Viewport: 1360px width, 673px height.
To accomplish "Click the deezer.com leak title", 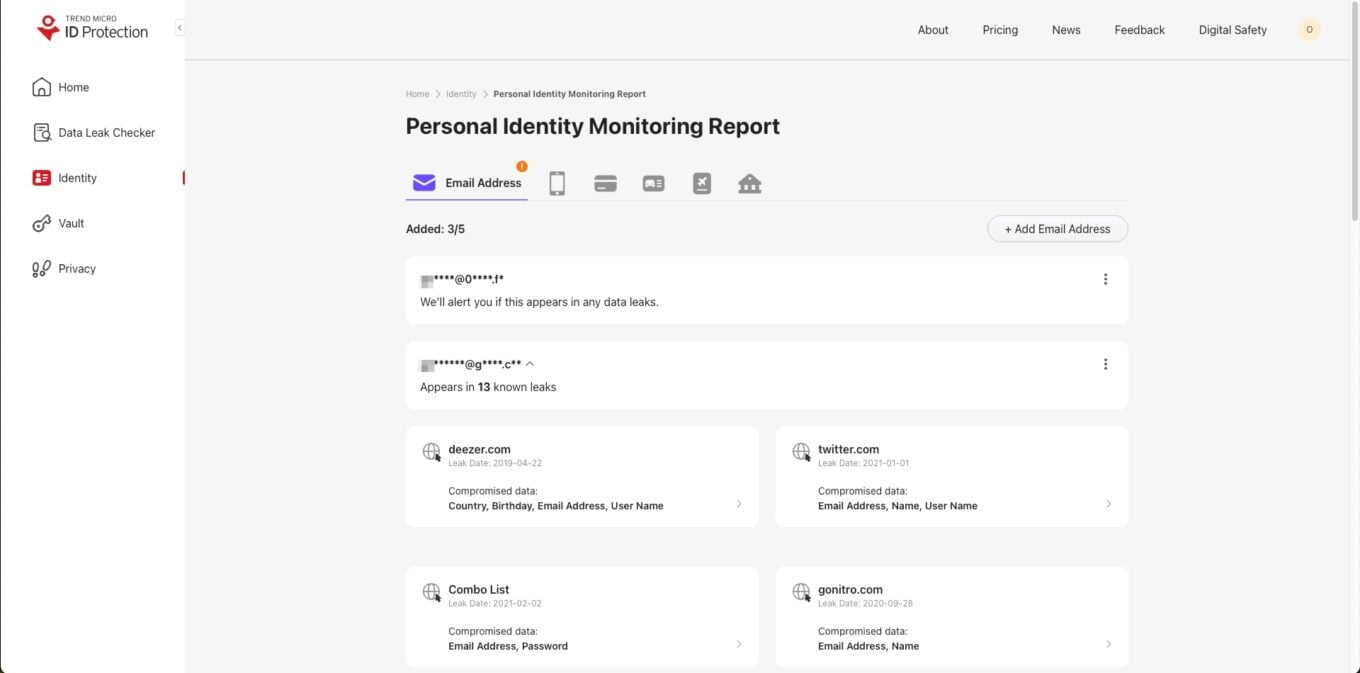I will click(x=479, y=450).
